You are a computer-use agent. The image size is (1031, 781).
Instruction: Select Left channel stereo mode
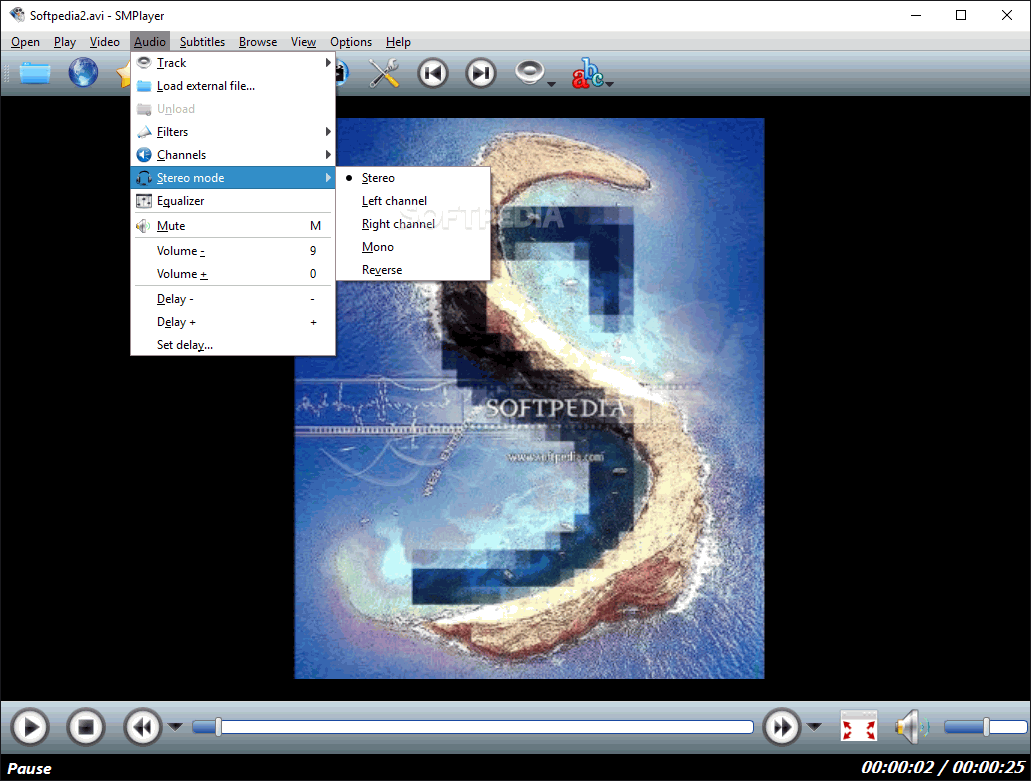(x=413, y=201)
